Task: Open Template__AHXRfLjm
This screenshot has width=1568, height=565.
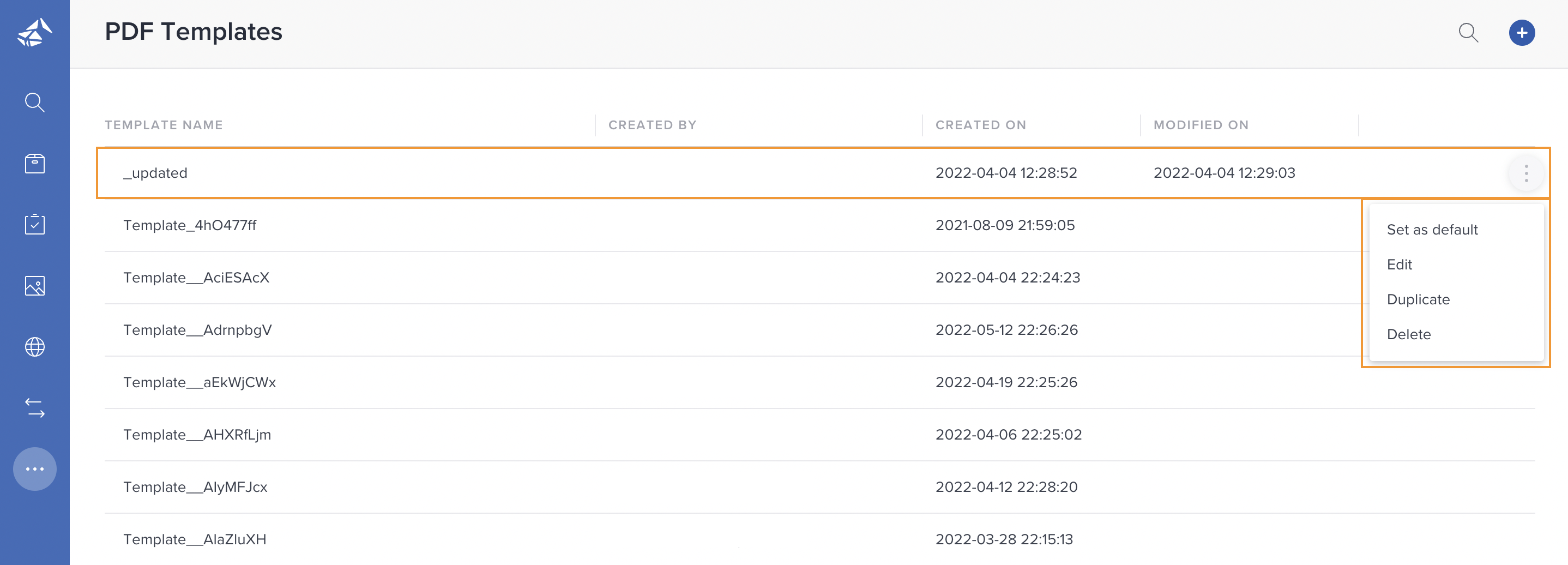Action: pos(197,435)
